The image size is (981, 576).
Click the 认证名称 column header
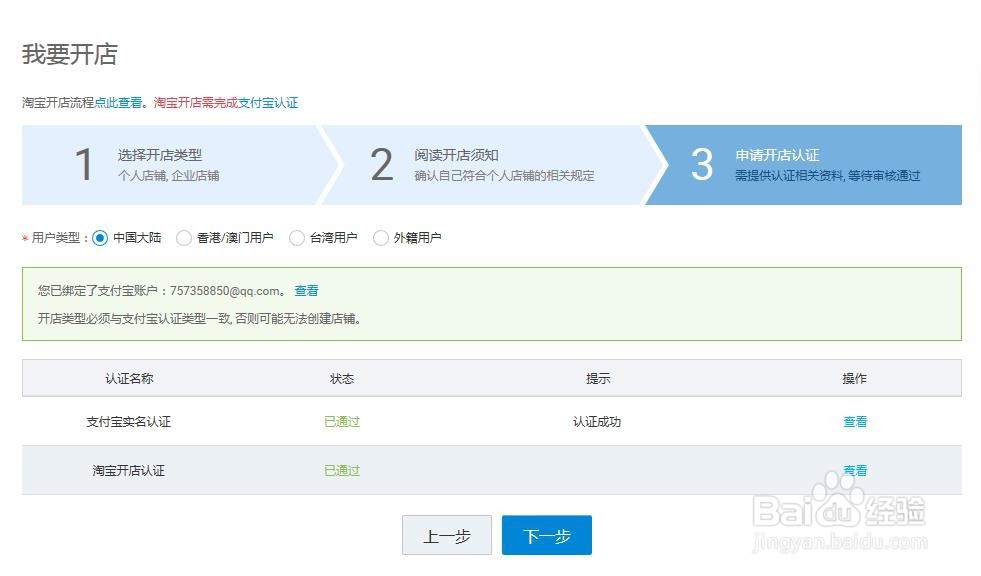tap(129, 378)
